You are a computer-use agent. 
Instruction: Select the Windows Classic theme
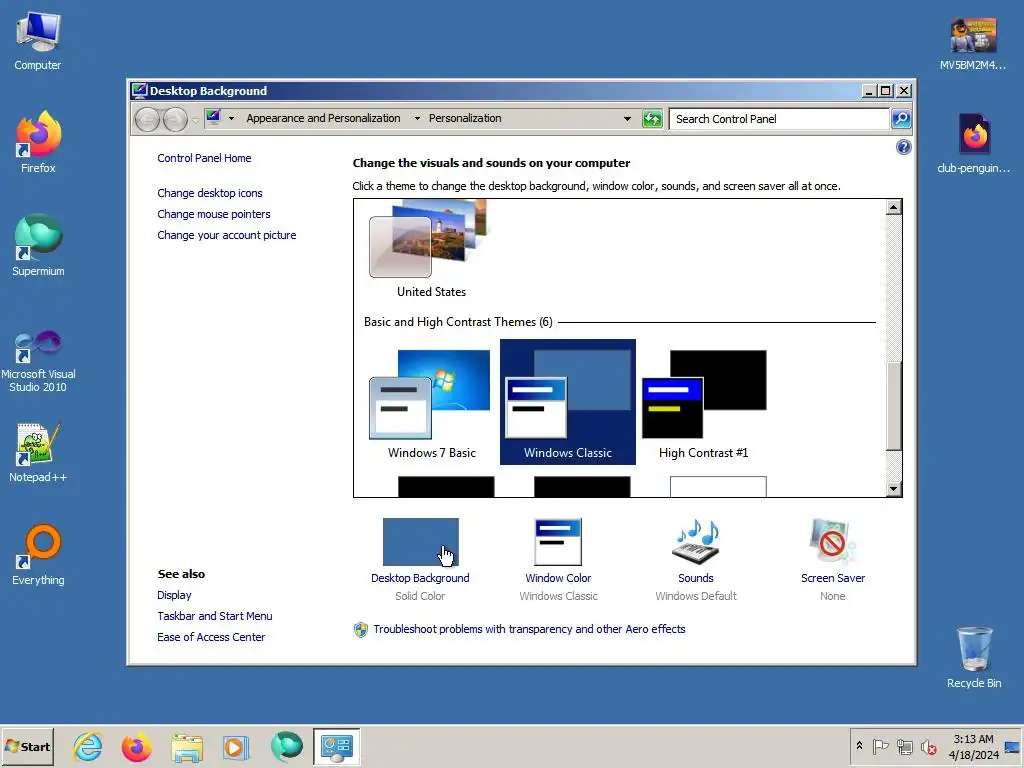pos(568,402)
